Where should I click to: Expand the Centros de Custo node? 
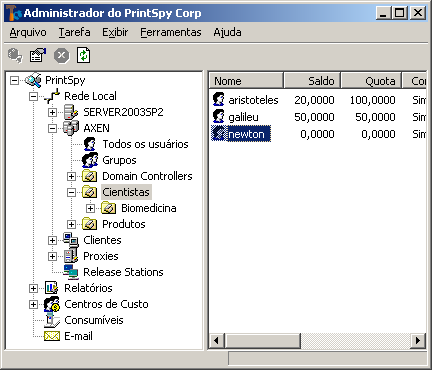tap(33, 304)
